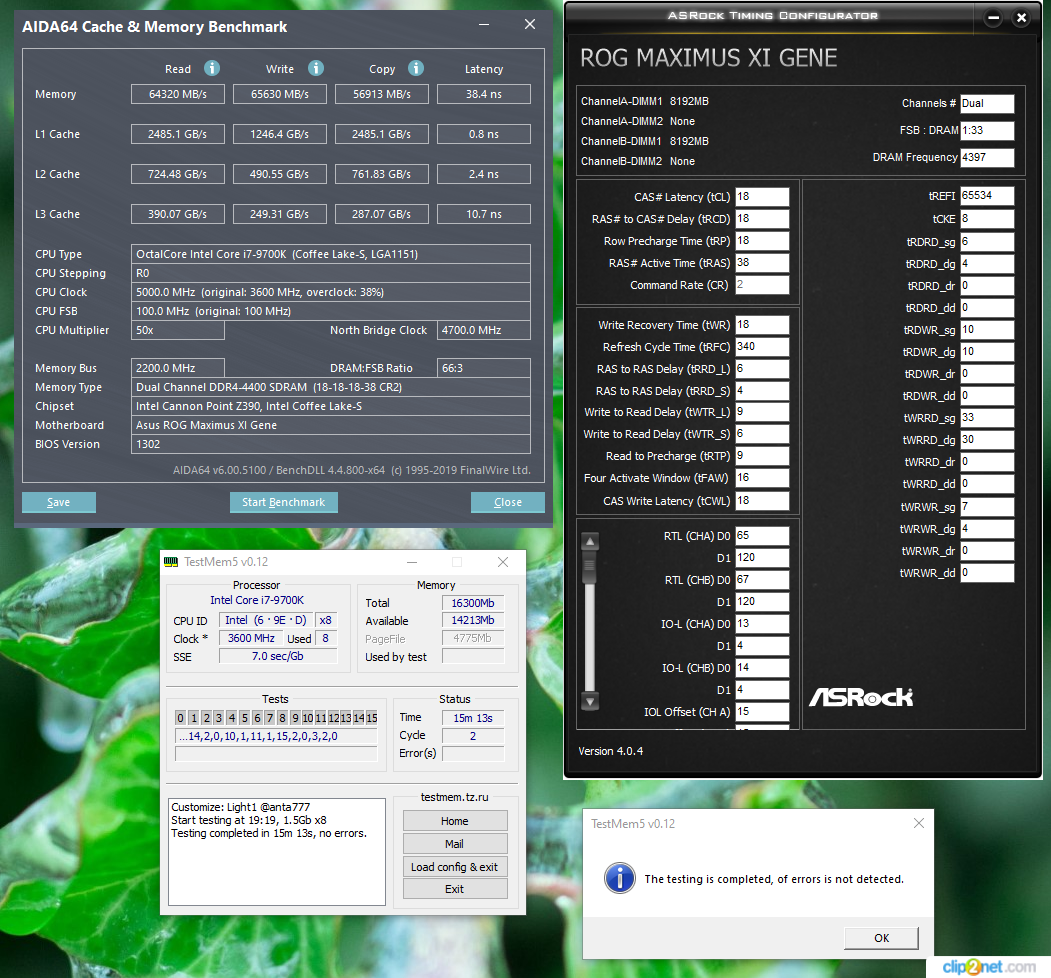1051x978 pixels.
Task: Click the IOL Offset (CH A) field
Action: point(762,712)
